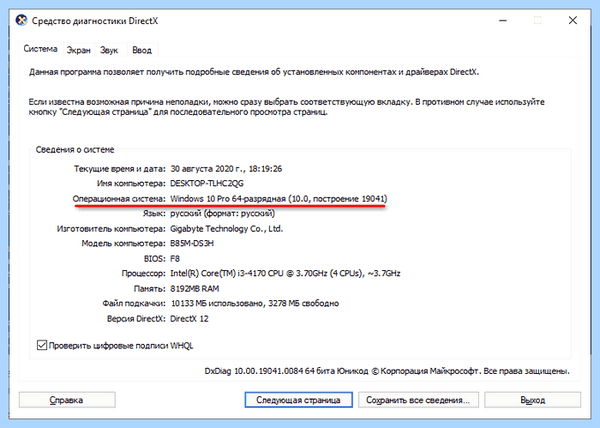Click the window title Средство диагностики DirectX

pyautogui.click(x=95, y=21)
